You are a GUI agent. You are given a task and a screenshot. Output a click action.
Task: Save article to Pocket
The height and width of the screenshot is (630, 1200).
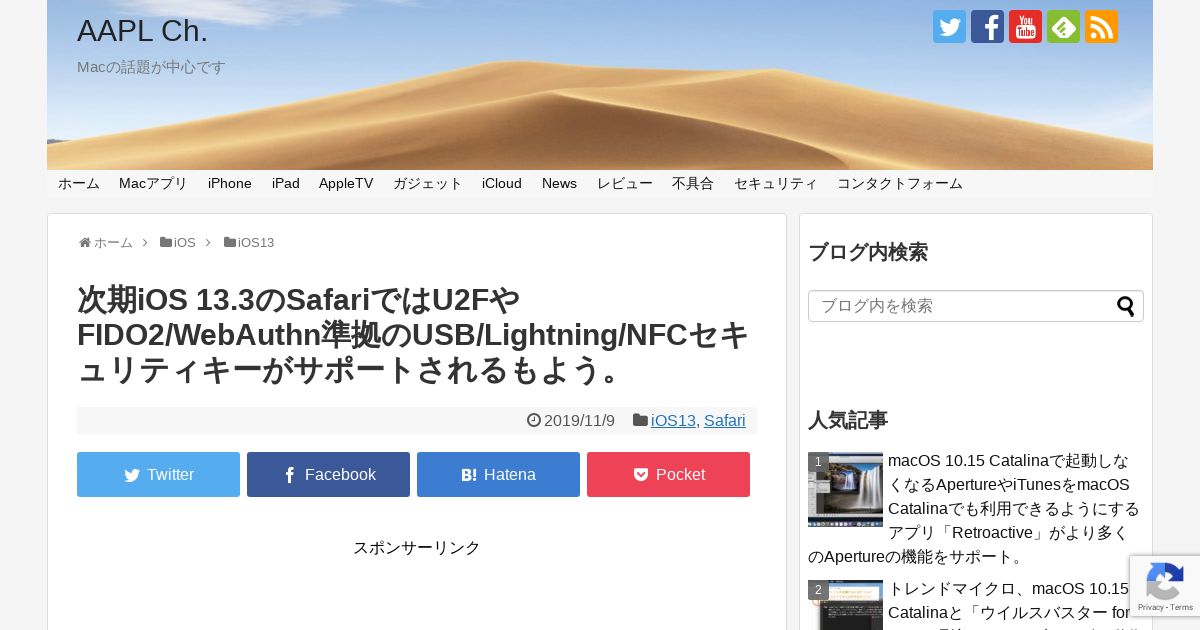(668, 474)
